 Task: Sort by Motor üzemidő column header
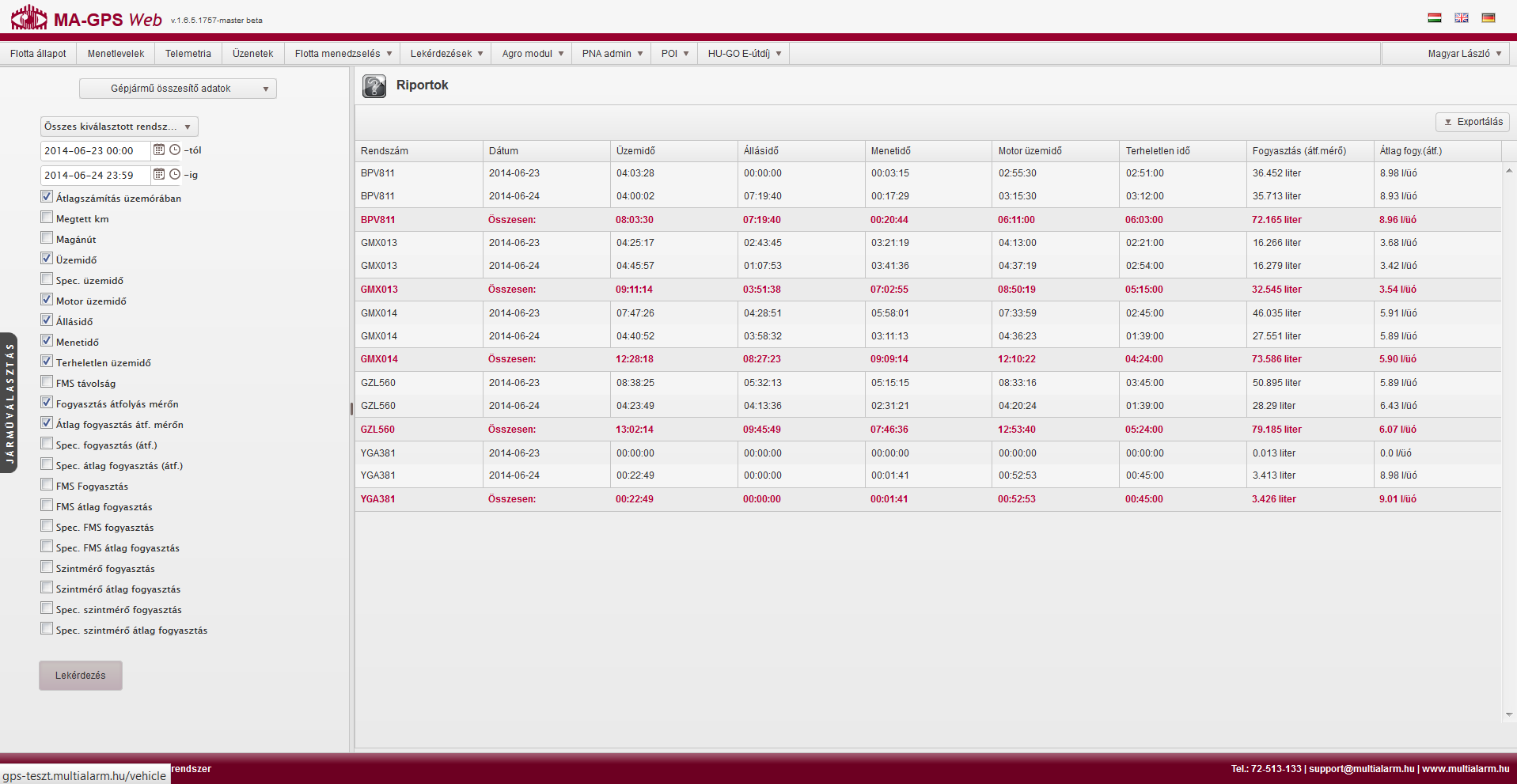1056,151
